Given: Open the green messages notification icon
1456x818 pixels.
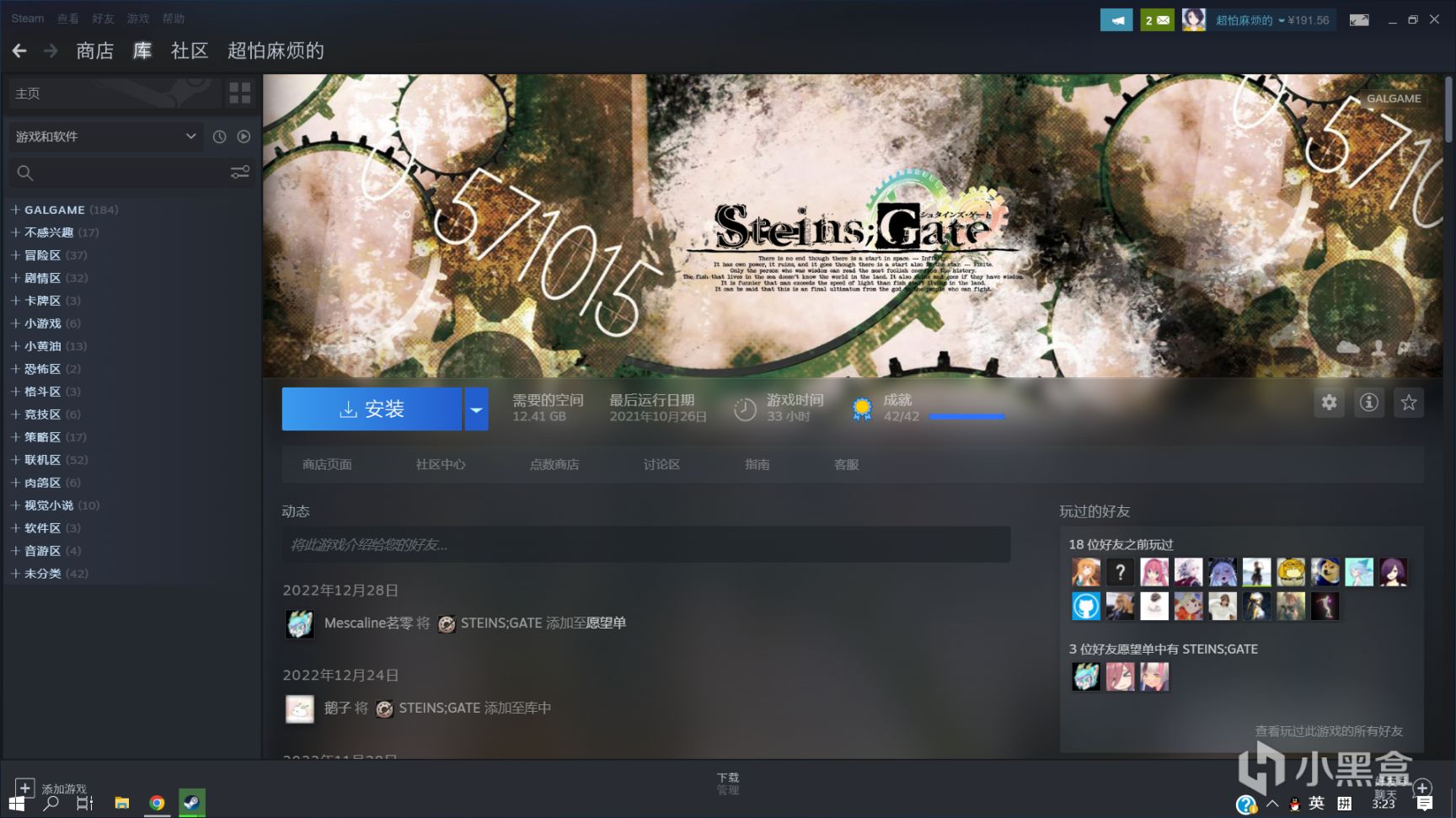Looking at the screenshot, I should click(x=1157, y=20).
